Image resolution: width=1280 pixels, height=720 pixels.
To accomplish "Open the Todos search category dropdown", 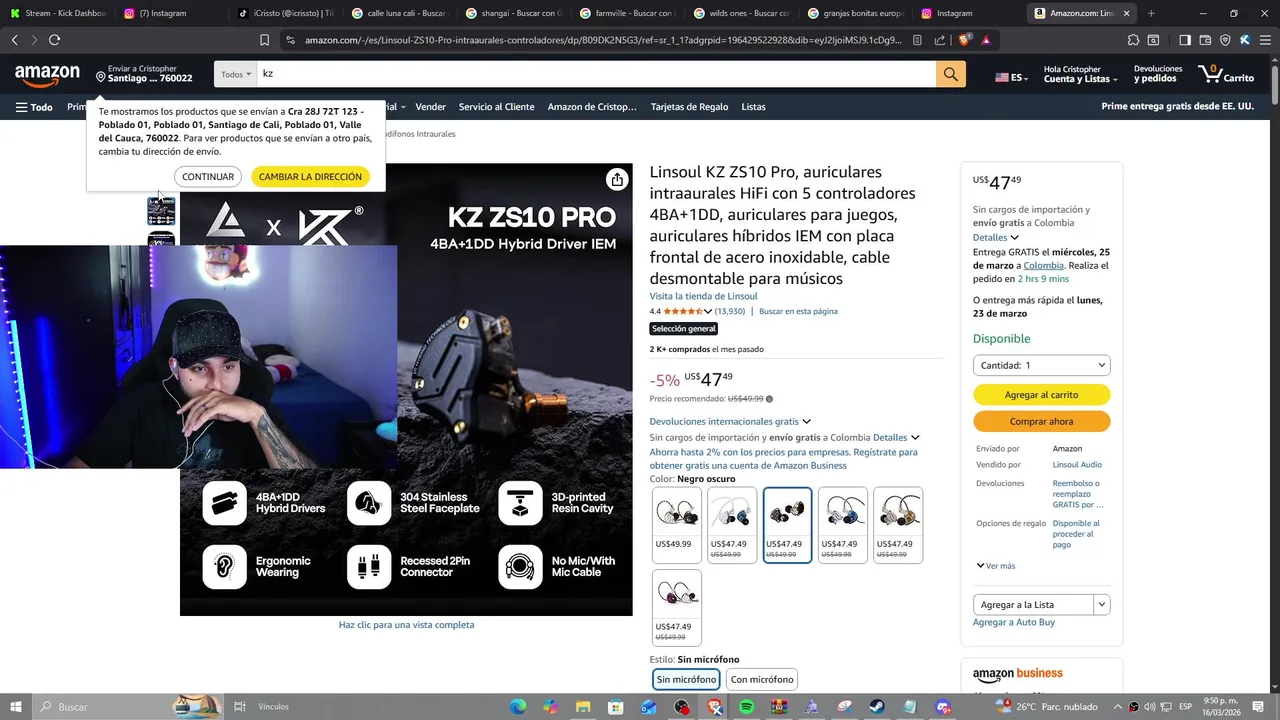I will 235,74.
